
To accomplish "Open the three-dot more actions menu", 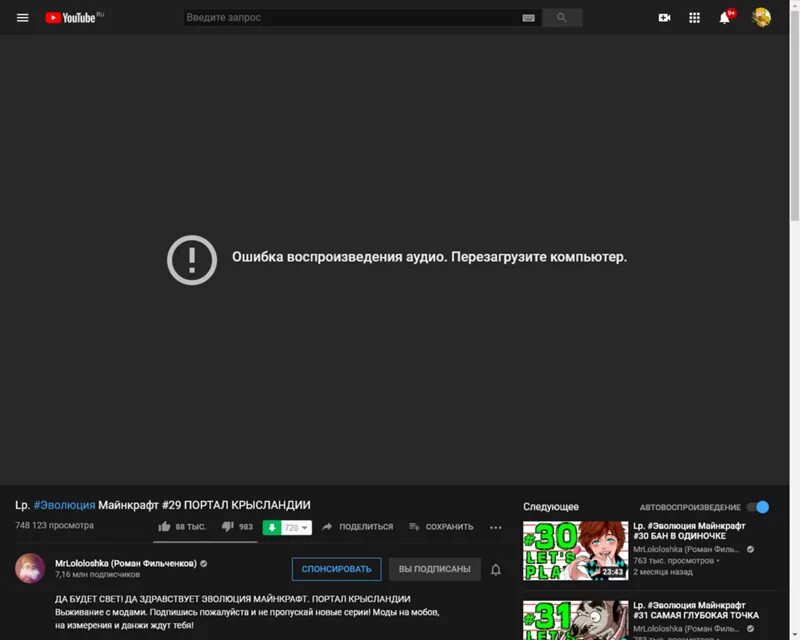I will pyautogui.click(x=495, y=527).
